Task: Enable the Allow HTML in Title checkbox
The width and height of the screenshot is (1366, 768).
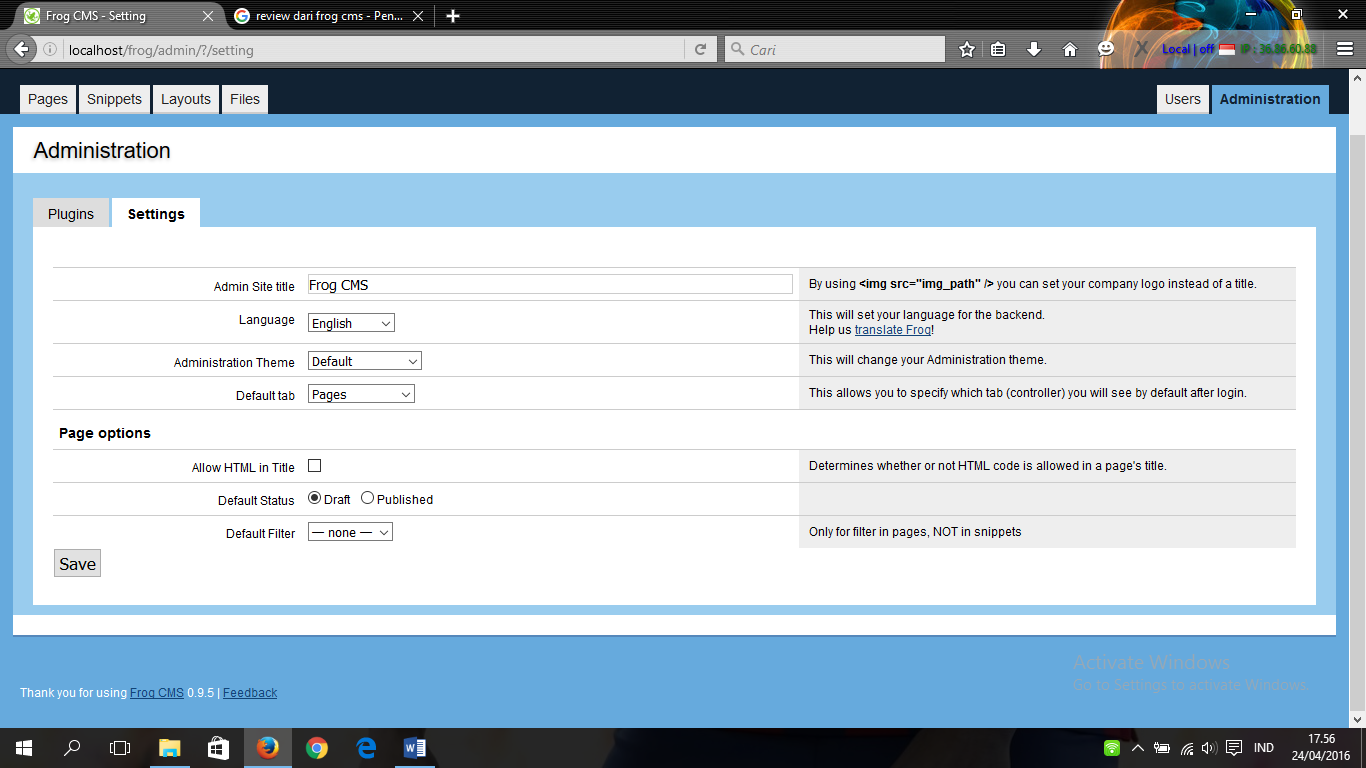Action: pos(314,466)
